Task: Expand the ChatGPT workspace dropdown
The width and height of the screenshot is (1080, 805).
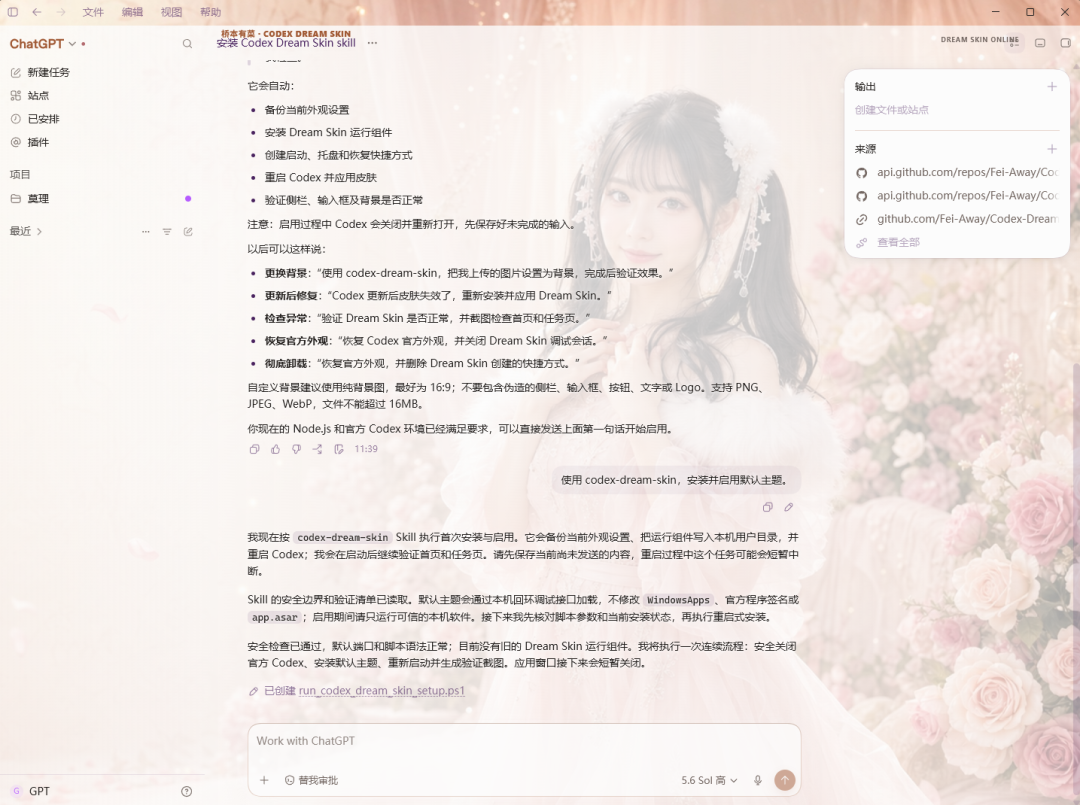Action: (43, 43)
